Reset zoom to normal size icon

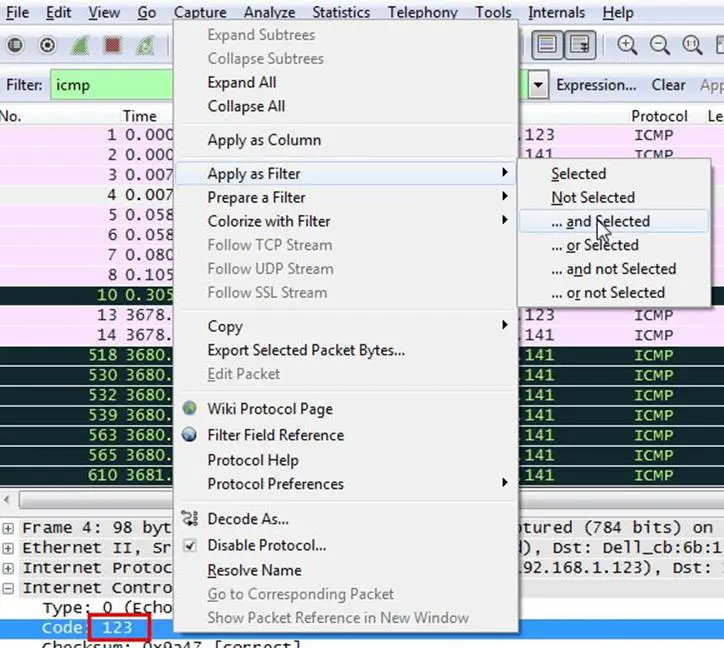pyautogui.click(x=691, y=45)
